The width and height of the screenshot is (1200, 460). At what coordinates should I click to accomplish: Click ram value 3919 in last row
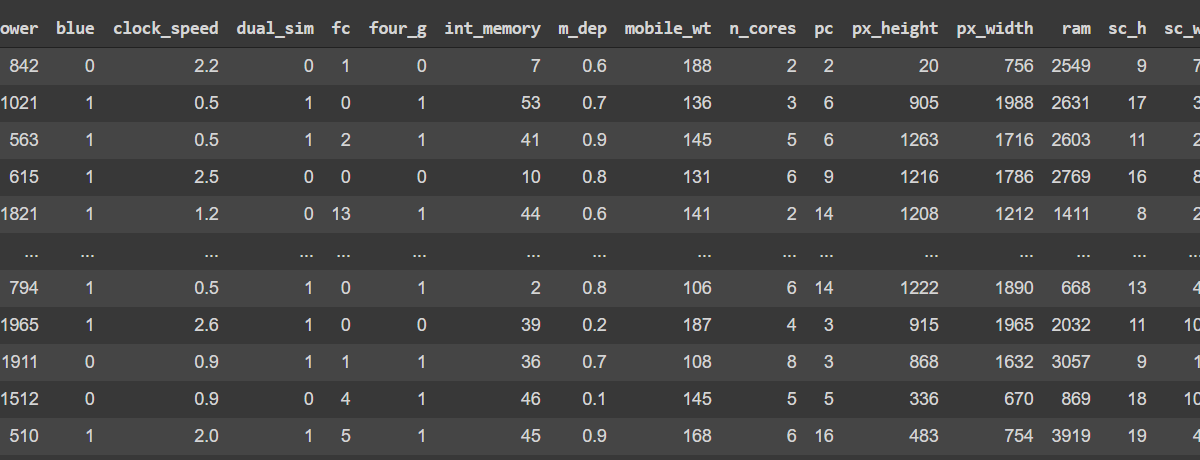coord(1071,435)
